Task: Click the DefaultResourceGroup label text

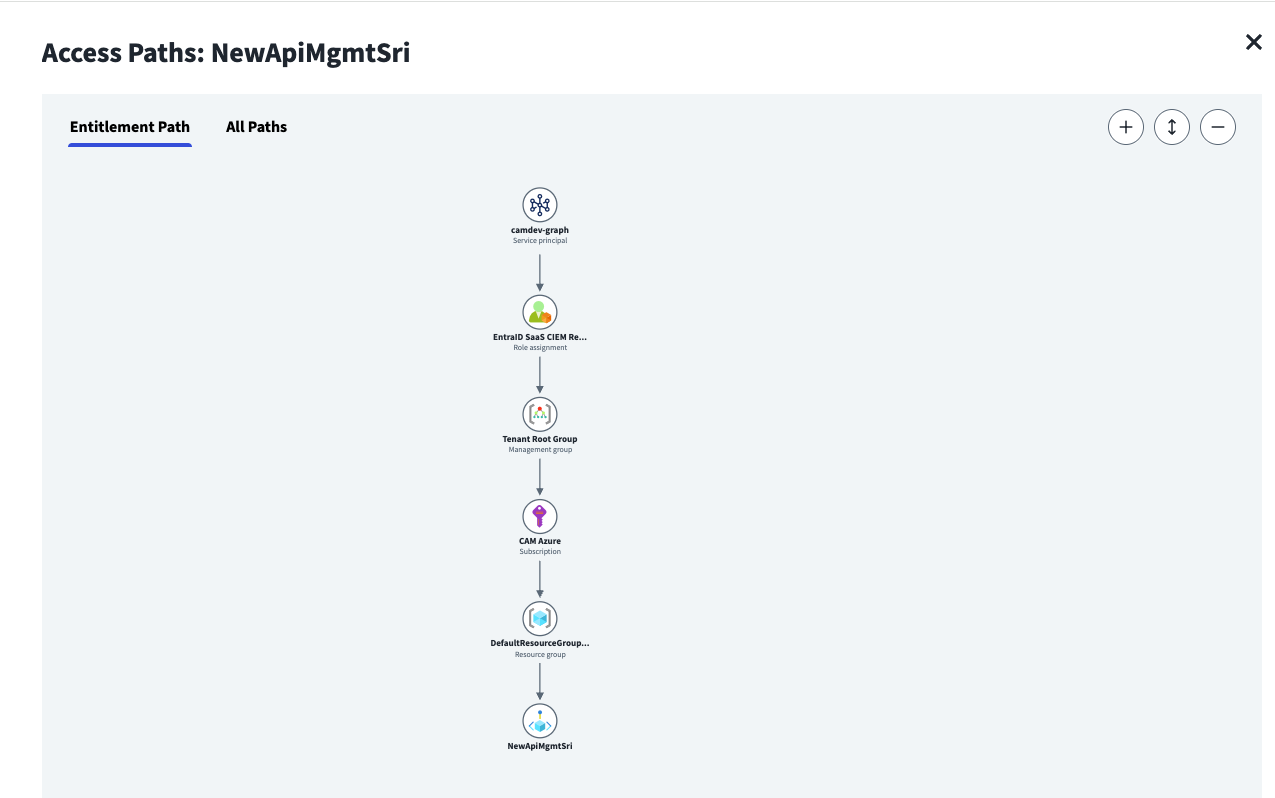Action: [540, 643]
